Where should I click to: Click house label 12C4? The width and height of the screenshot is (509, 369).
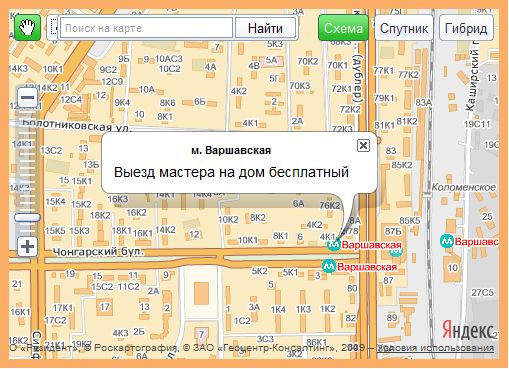point(71,99)
